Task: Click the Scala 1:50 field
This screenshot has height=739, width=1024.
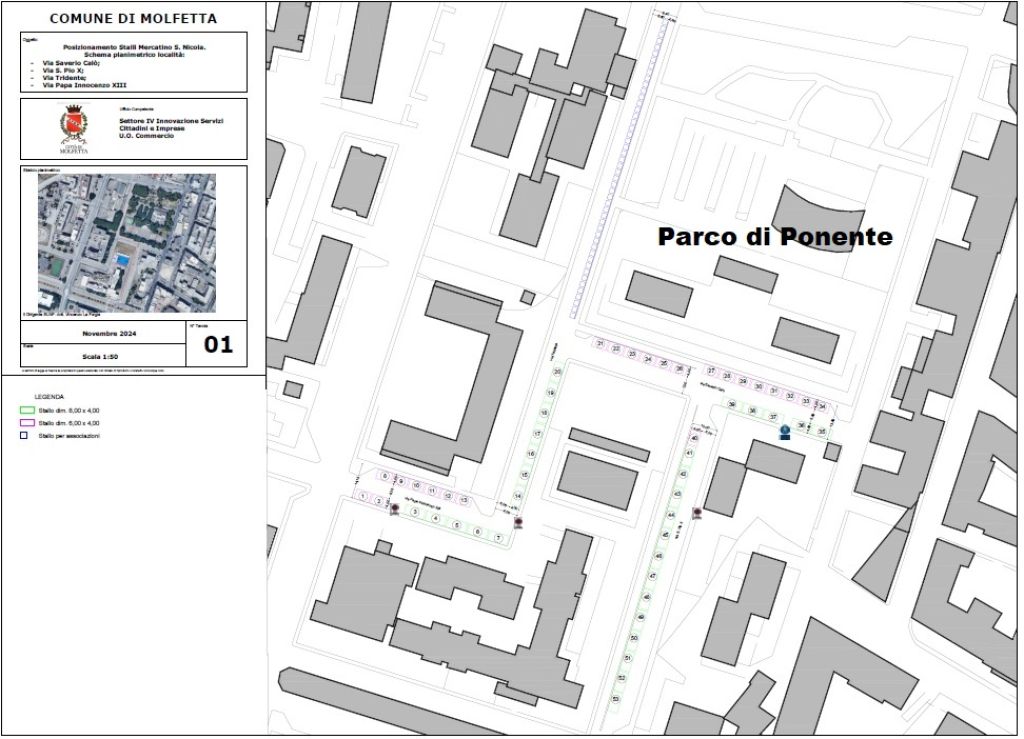Action: [100, 356]
